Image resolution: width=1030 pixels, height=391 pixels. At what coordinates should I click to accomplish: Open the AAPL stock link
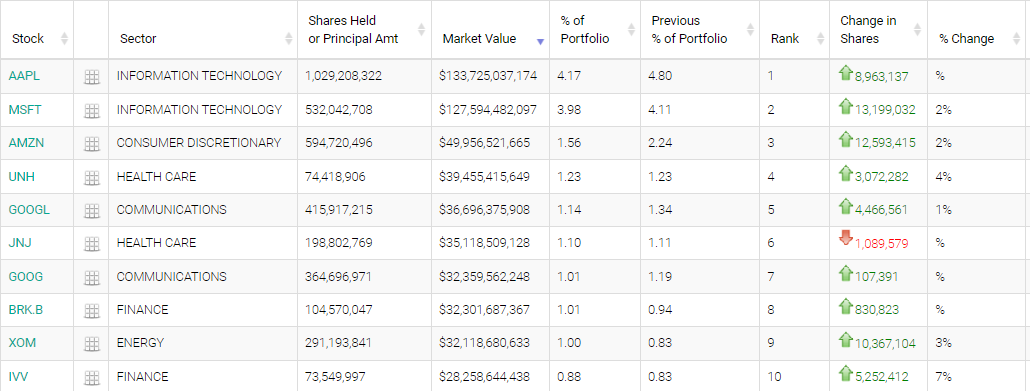pyautogui.click(x=24, y=76)
